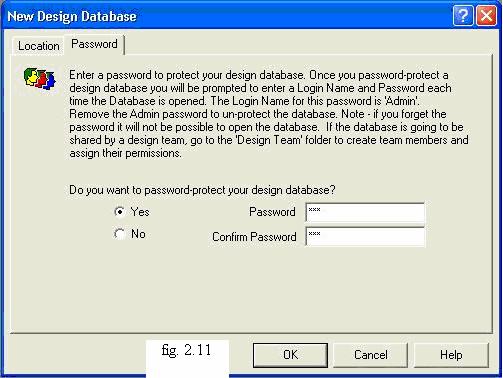
Task: Switch to the Location tab
Action: pyautogui.click(x=38, y=46)
